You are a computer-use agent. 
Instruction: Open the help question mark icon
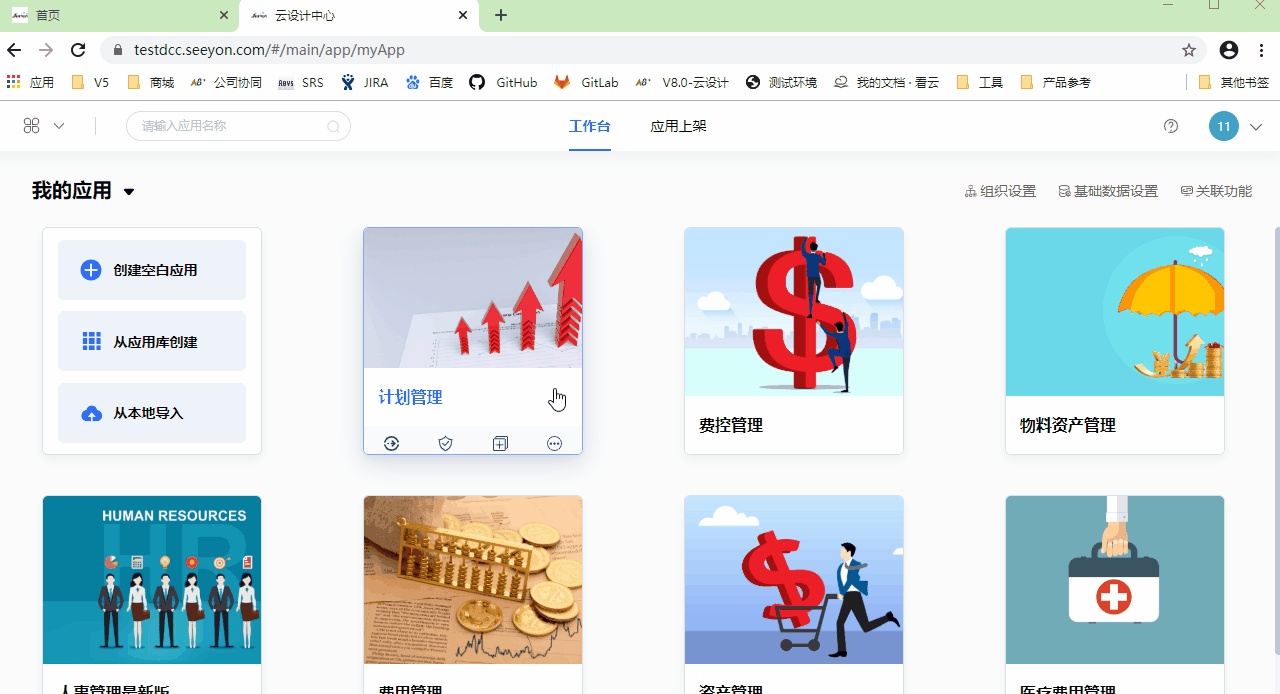pos(1171,126)
